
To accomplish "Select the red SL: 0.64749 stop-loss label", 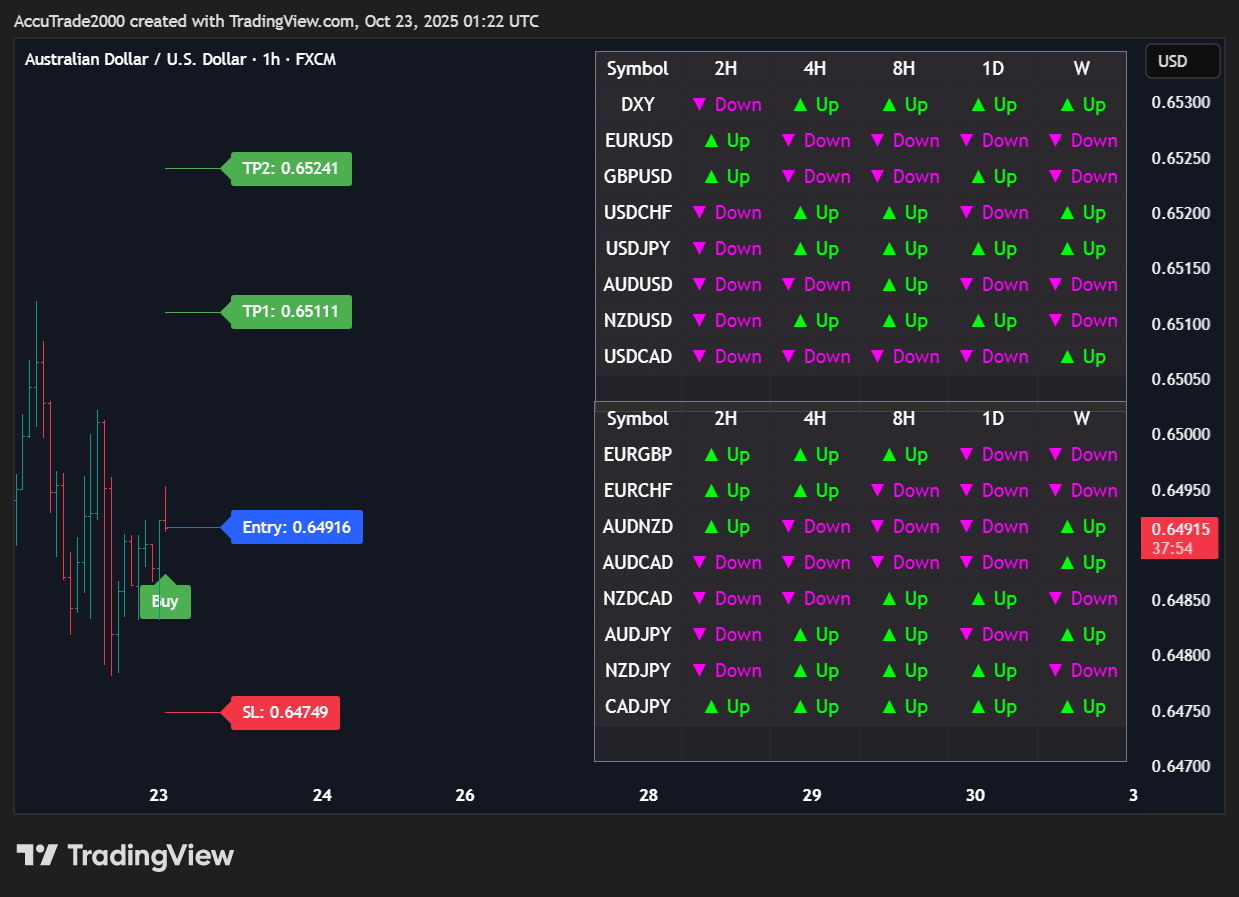I will point(285,713).
